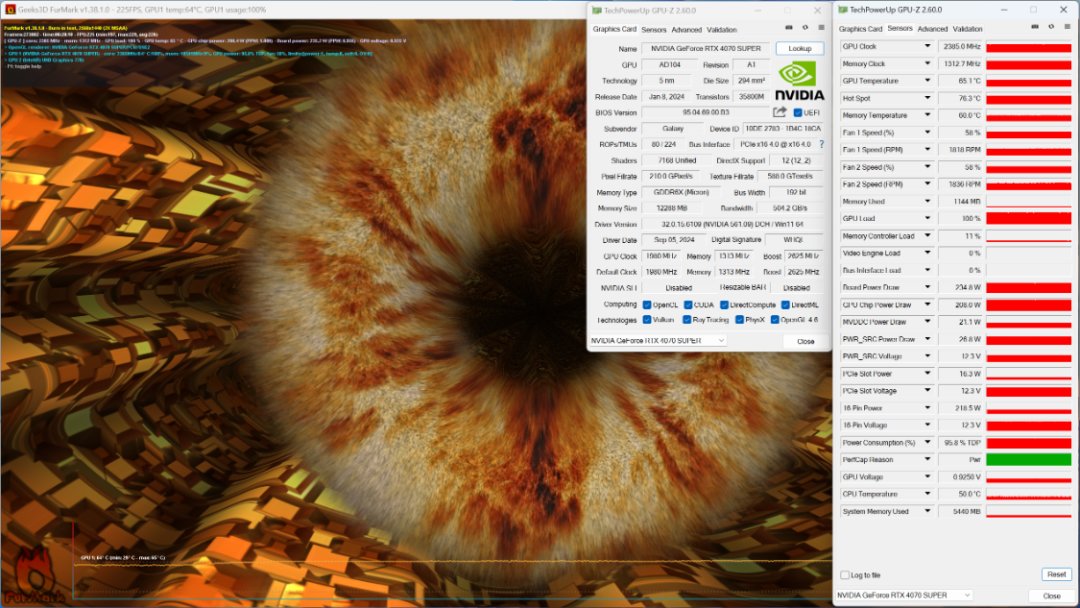Open the System Memory Used sensor dropdown
The image size is (1080, 608).
point(927,511)
